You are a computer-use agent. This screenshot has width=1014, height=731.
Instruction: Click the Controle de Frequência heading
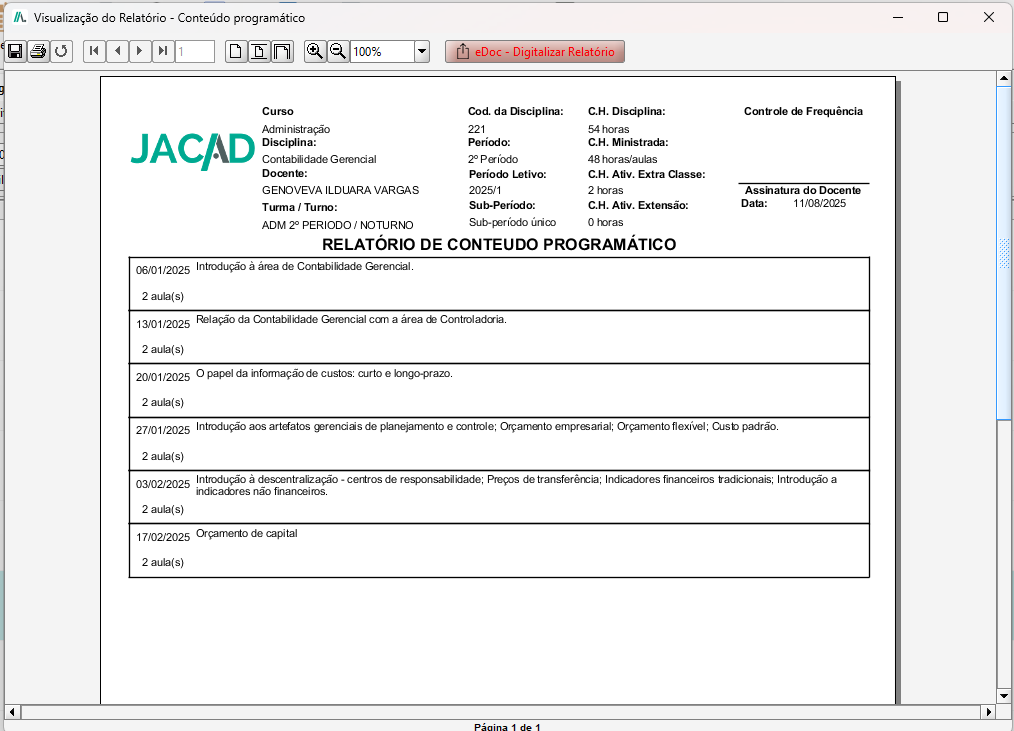click(x=803, y=111)
